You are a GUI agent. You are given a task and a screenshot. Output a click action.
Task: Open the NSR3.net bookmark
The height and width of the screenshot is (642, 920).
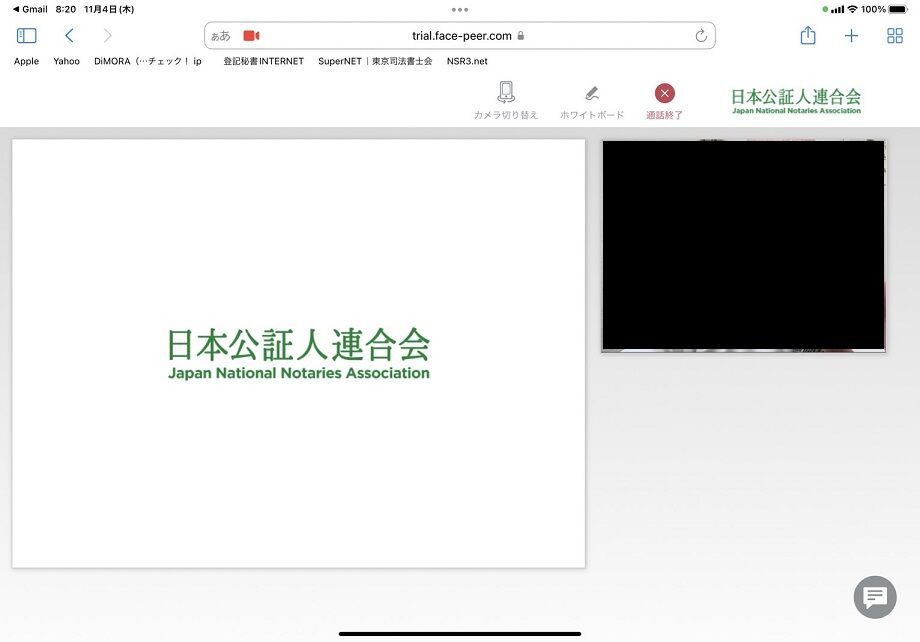467,61
